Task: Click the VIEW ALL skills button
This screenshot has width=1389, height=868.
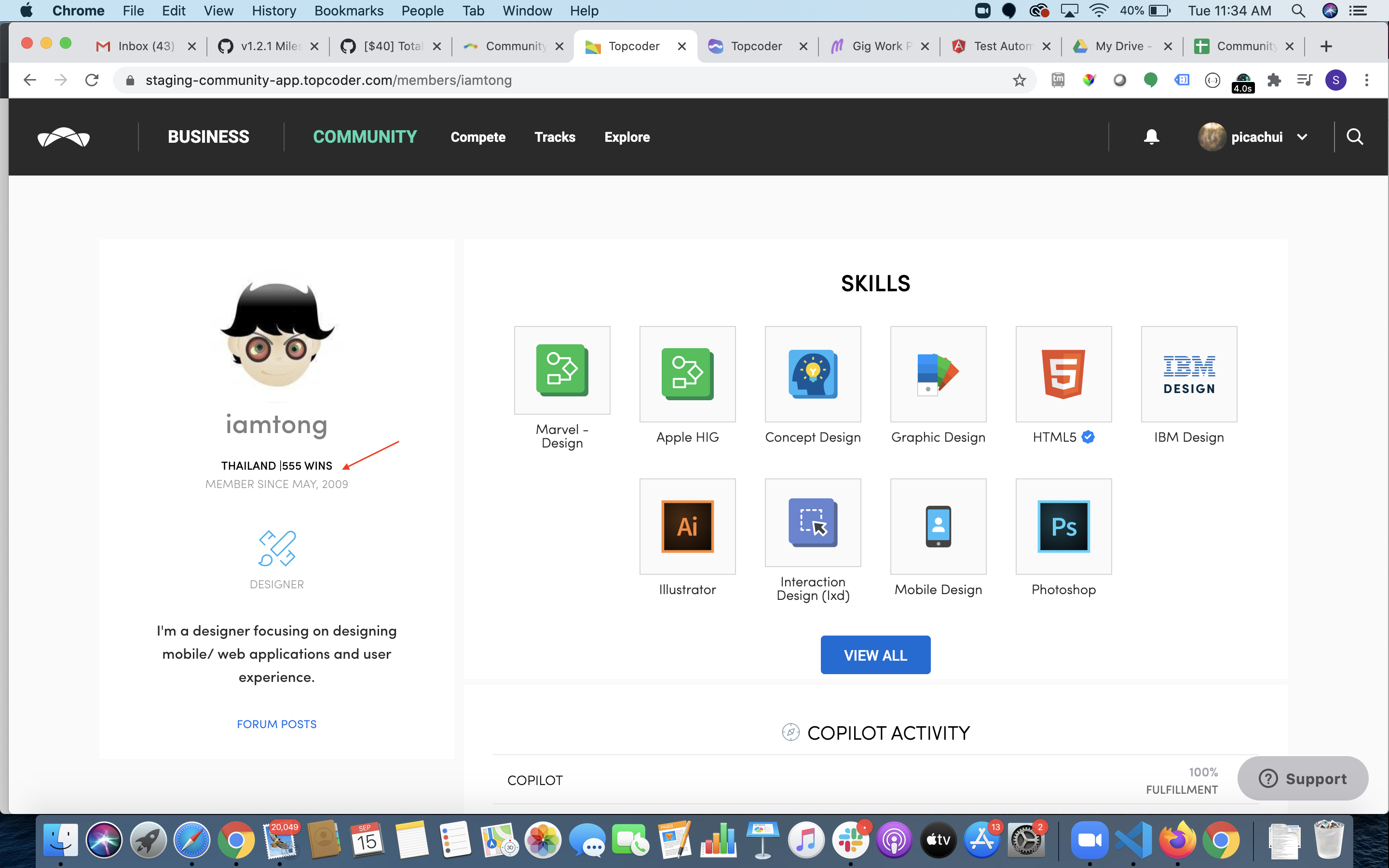Action: click(875, 655)
